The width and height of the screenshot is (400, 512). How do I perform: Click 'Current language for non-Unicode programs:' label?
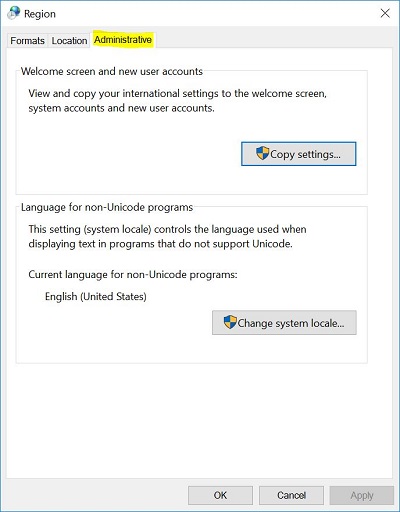click(x=133, y=275)
